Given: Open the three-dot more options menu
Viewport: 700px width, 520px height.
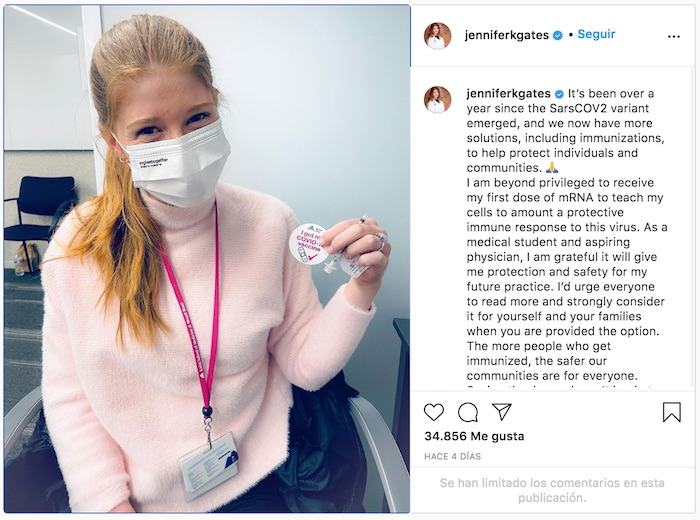Looking at the screenshot, I should (x=674, y=37).
